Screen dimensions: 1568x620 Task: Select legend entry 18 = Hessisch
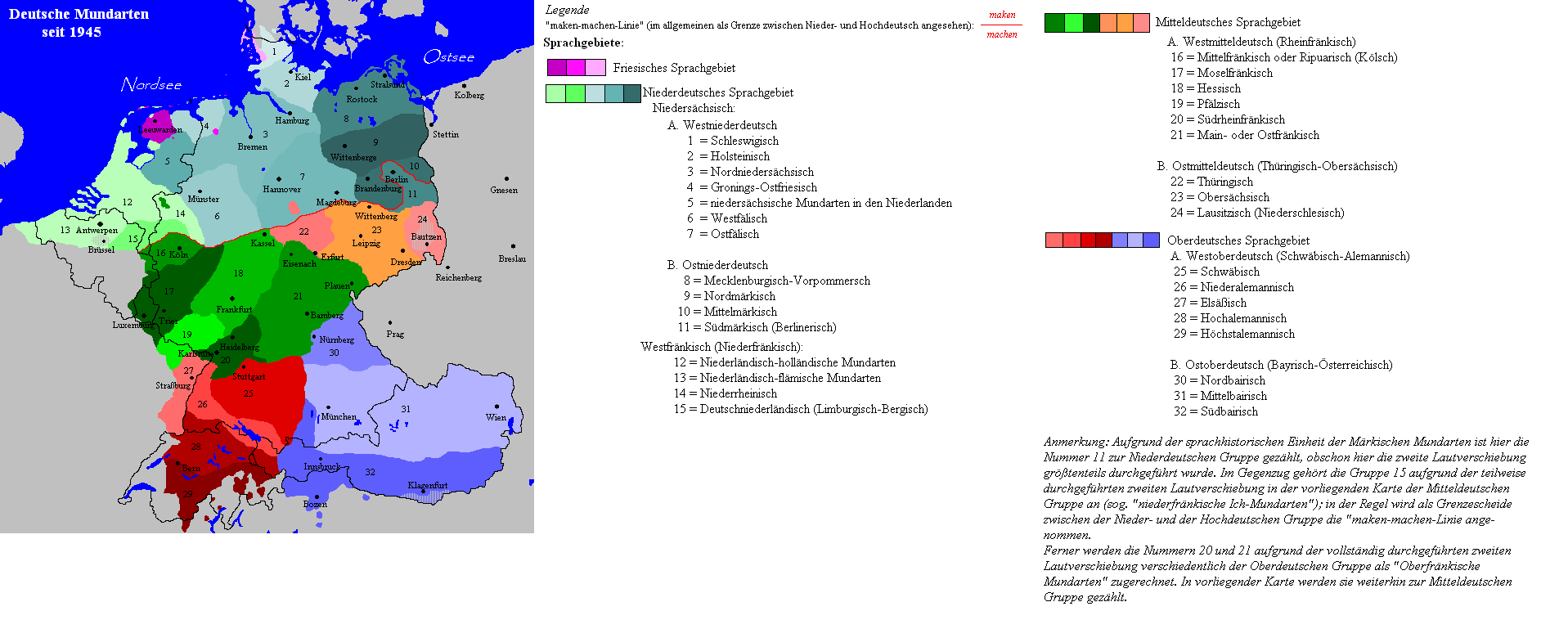[x=1205, y=88]
